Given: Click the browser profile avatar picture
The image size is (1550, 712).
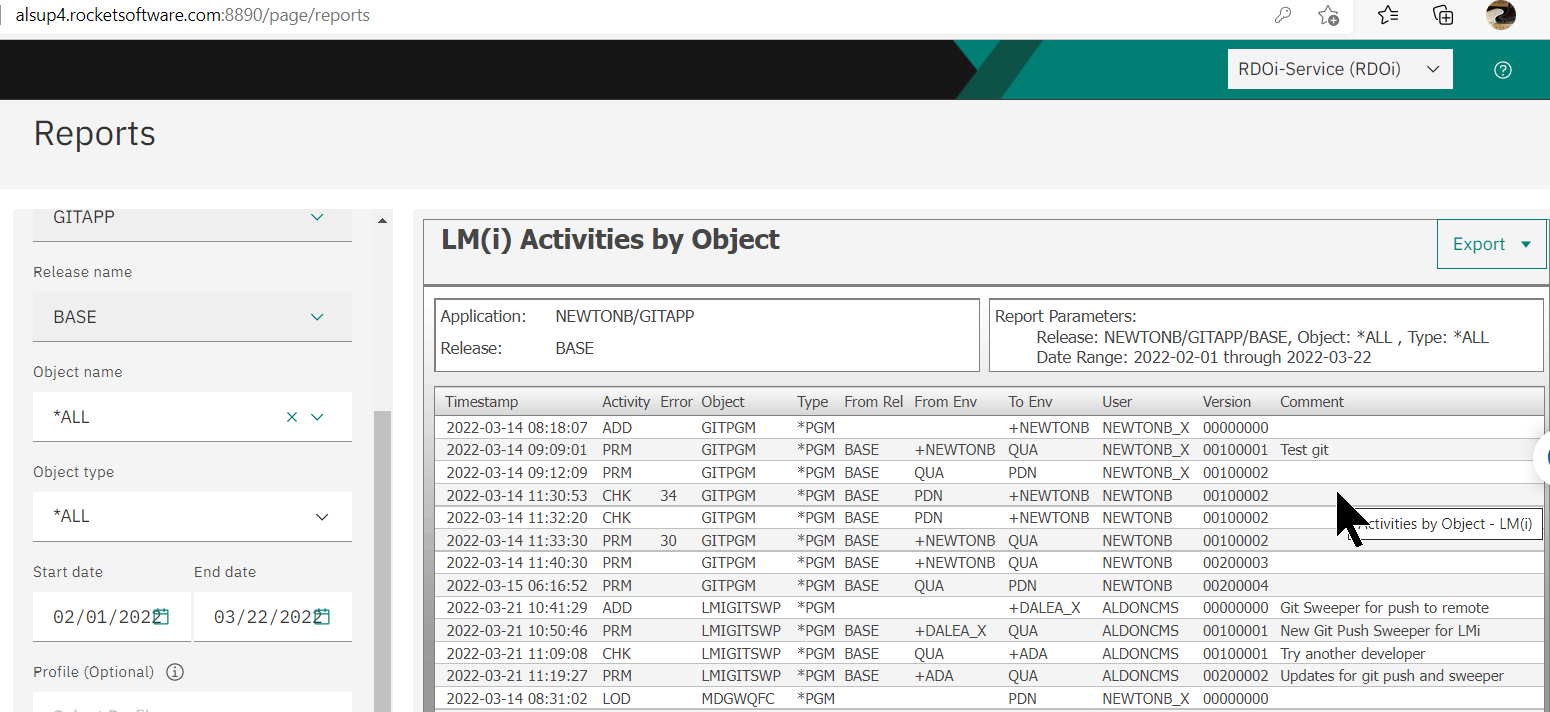Looking at the screenshot, I should click(1500, 15).
